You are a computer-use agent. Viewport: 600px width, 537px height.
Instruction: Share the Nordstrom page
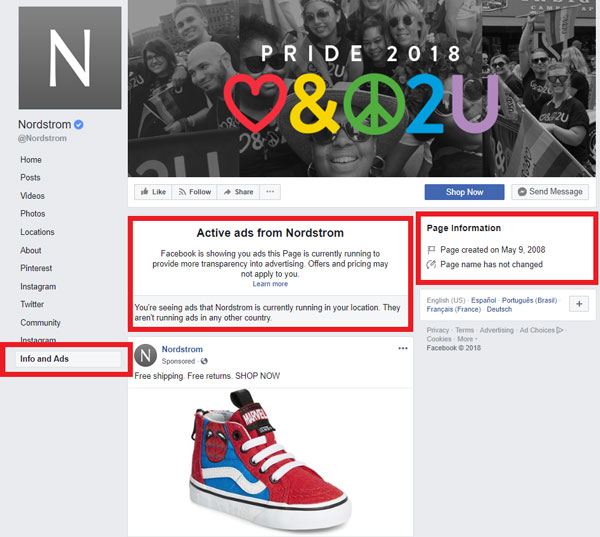238,192
